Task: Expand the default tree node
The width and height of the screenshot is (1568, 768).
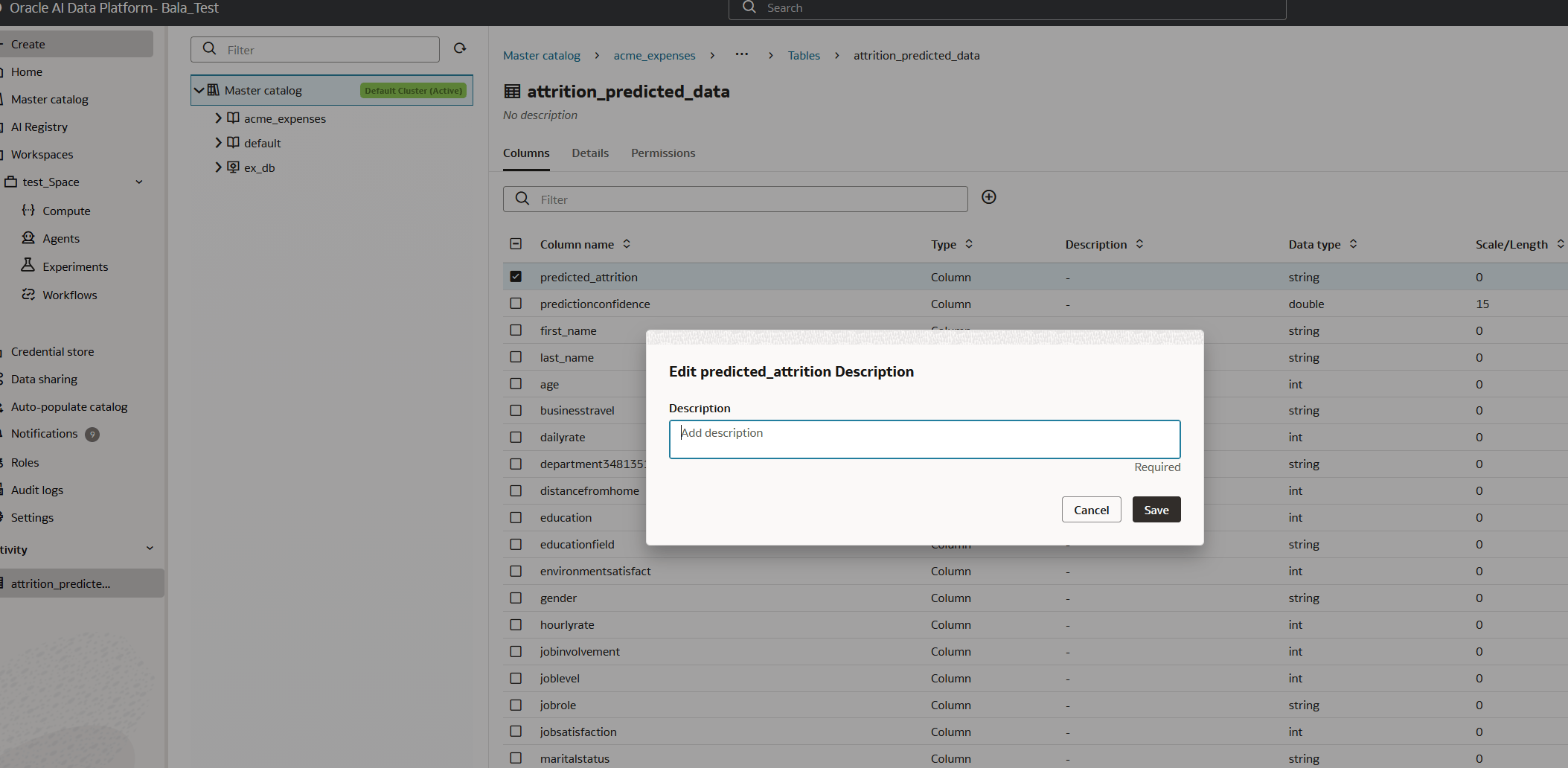Action: pyautogui.click(x=218, y=142)
